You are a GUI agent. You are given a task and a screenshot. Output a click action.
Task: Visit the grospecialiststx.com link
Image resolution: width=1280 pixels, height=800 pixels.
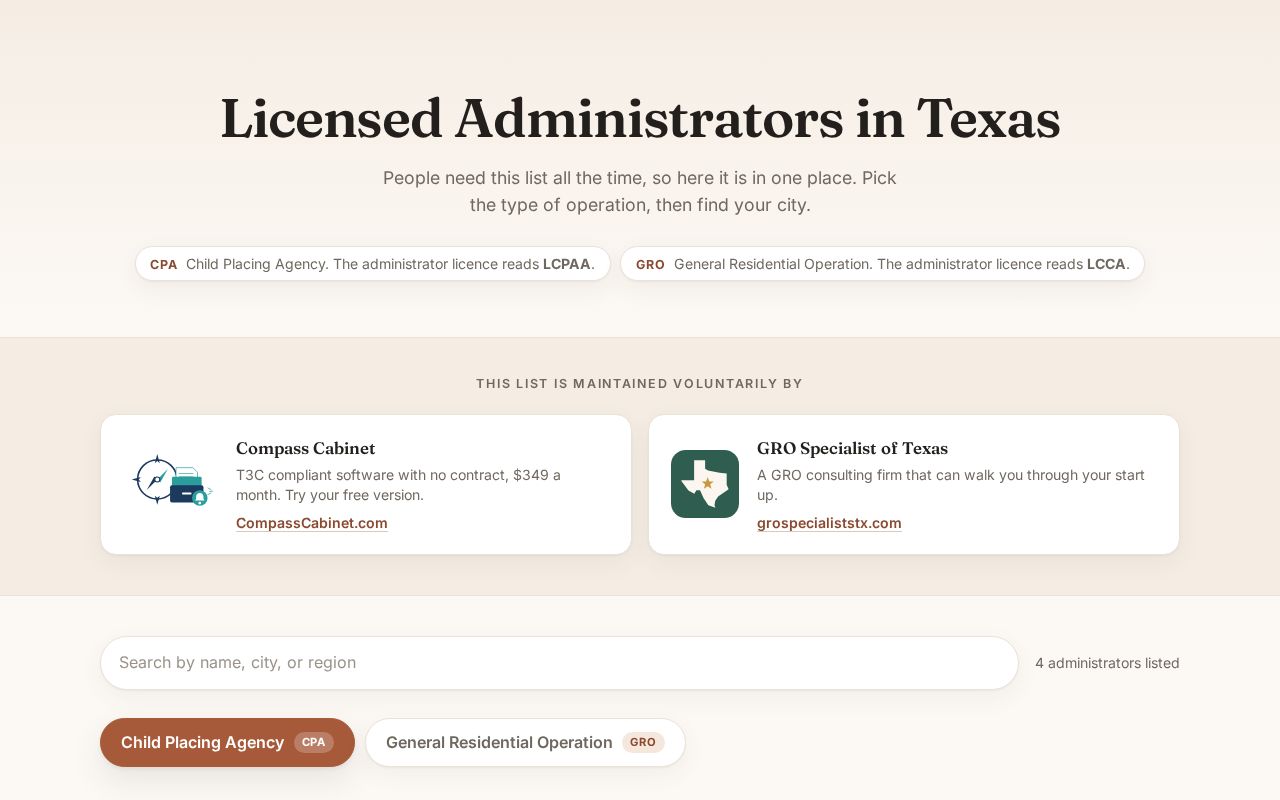pos(829,523)
